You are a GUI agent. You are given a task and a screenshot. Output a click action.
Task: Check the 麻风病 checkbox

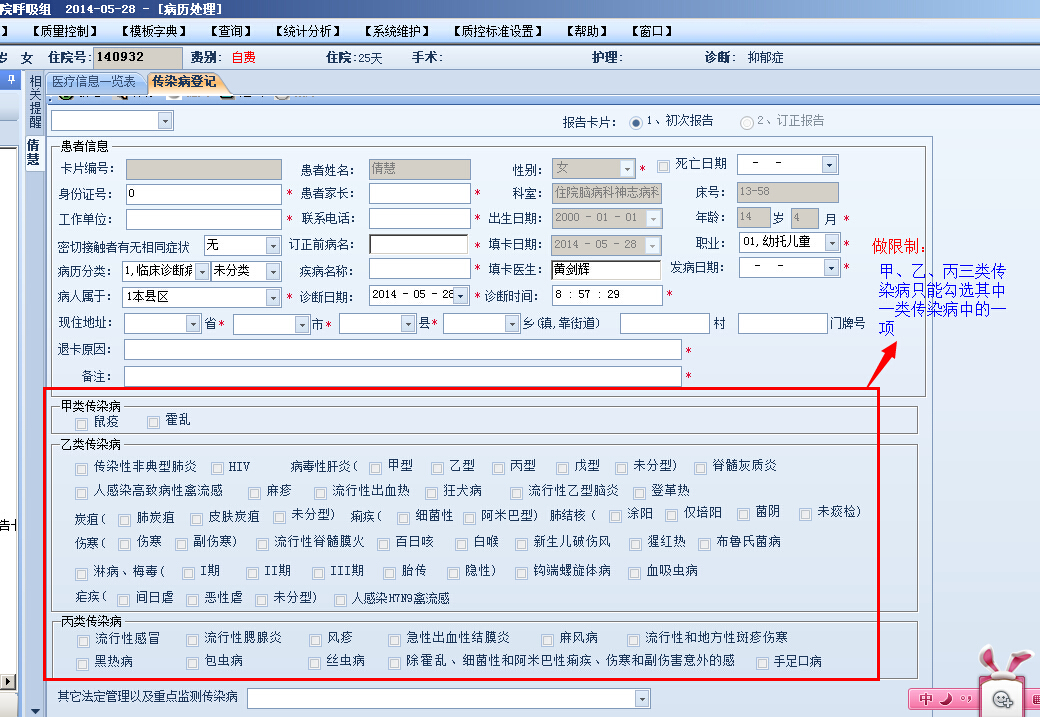click(x=547, y=640)
